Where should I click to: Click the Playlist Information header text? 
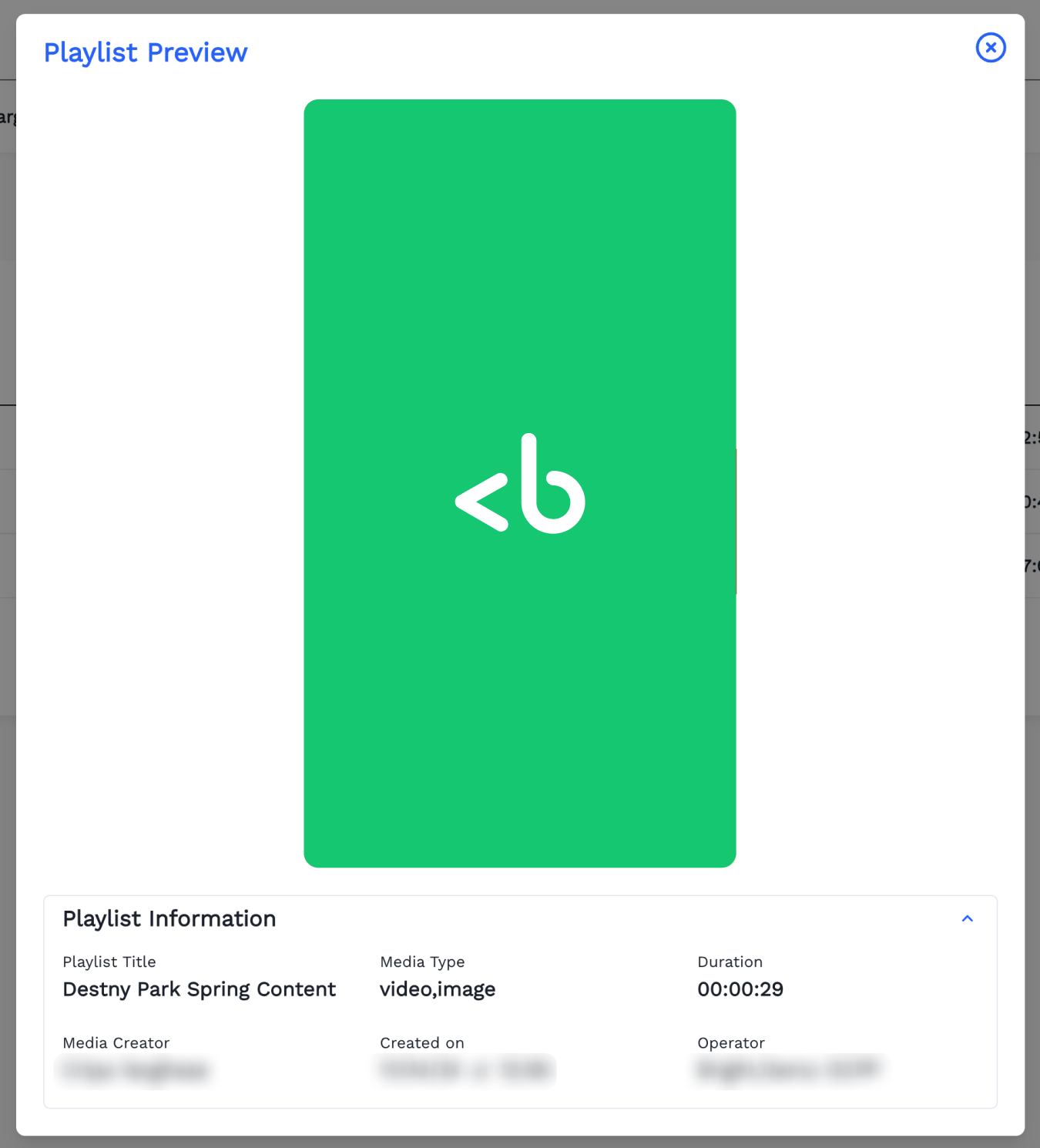pos(169,918)
